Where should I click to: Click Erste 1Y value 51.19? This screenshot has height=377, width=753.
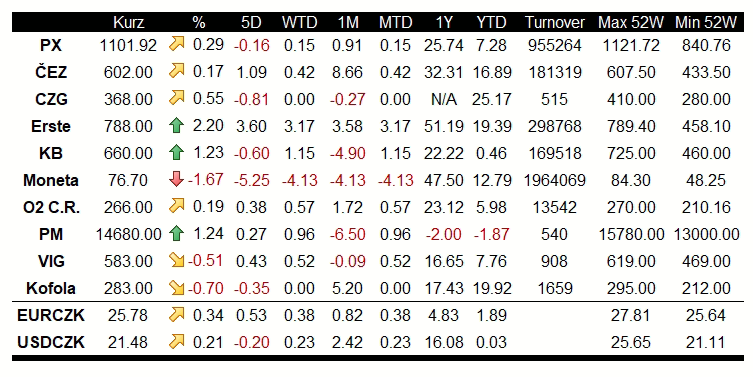[x=444, y=126]
